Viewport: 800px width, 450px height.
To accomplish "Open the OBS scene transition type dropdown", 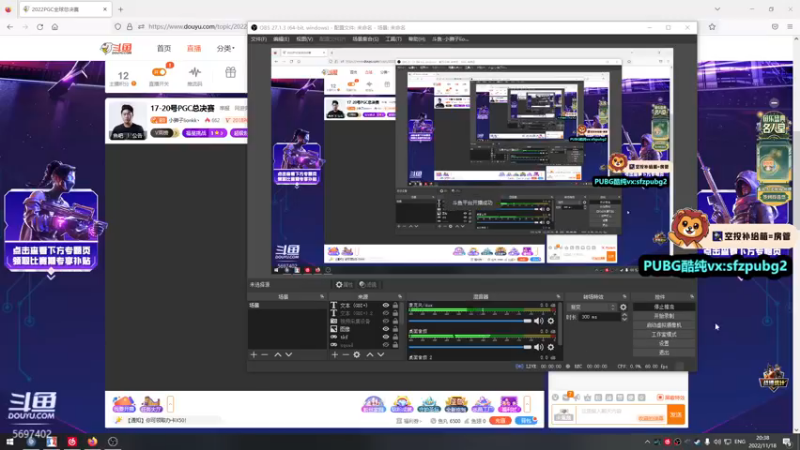I will [x=592, y=307].
